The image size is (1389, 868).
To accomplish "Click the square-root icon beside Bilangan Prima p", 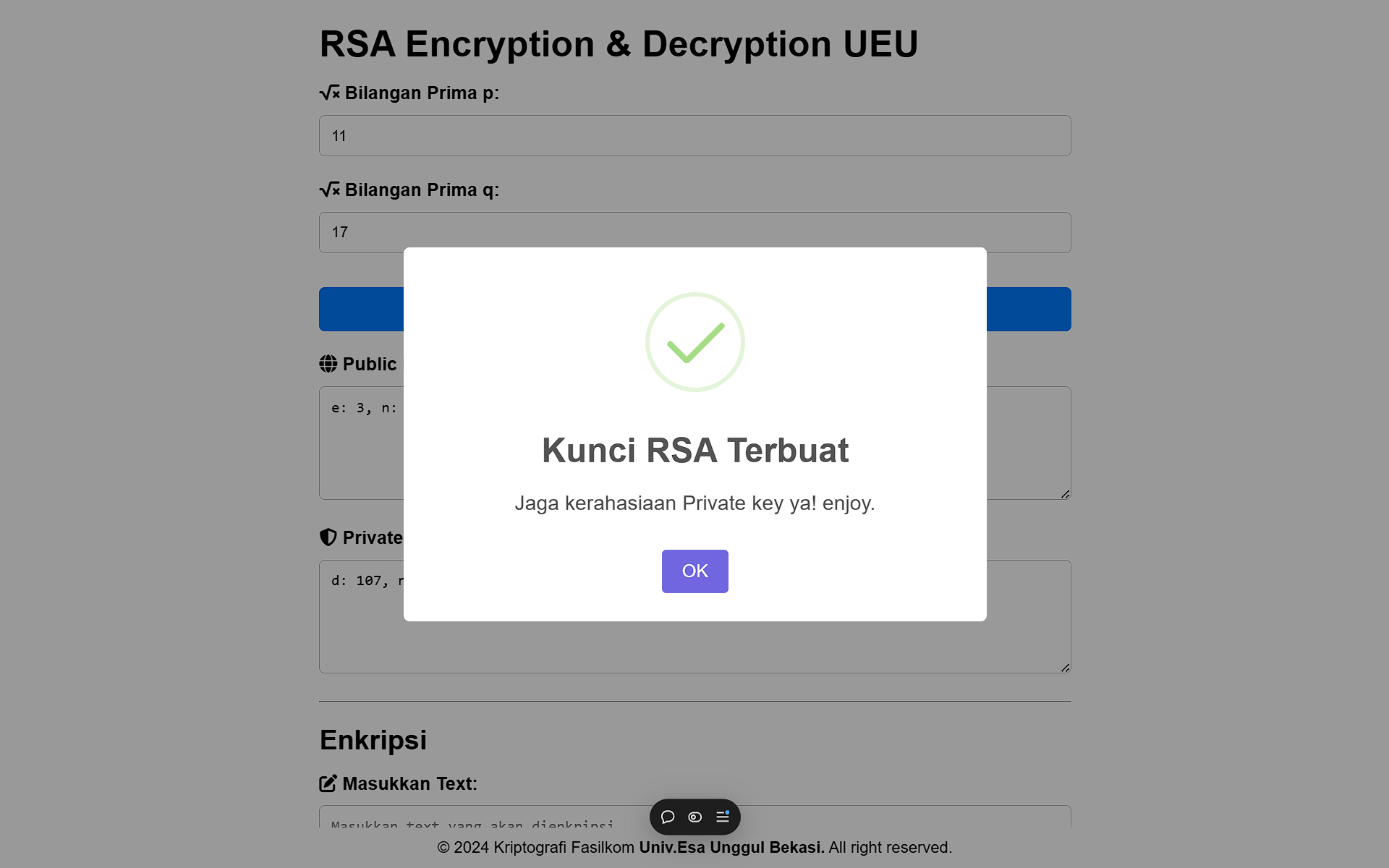I will click(329, 93).
